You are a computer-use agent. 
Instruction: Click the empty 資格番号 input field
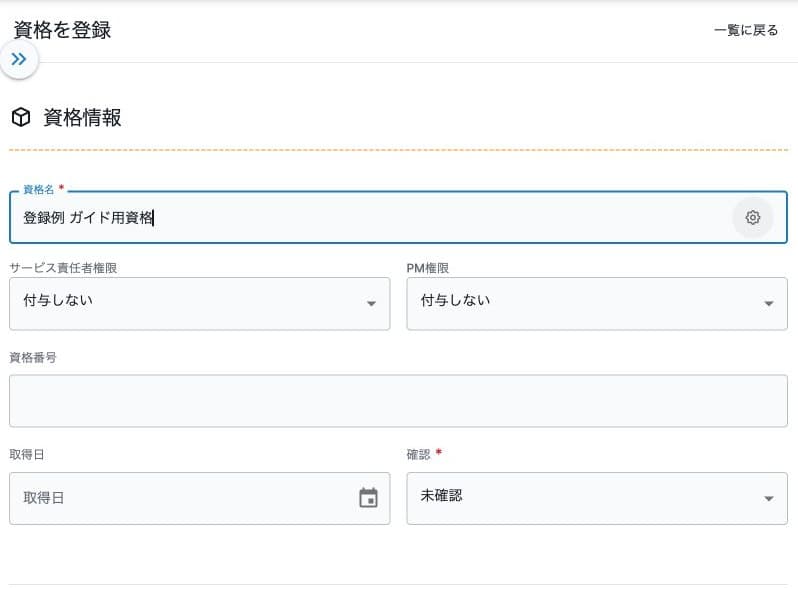(x=398, y=401)
